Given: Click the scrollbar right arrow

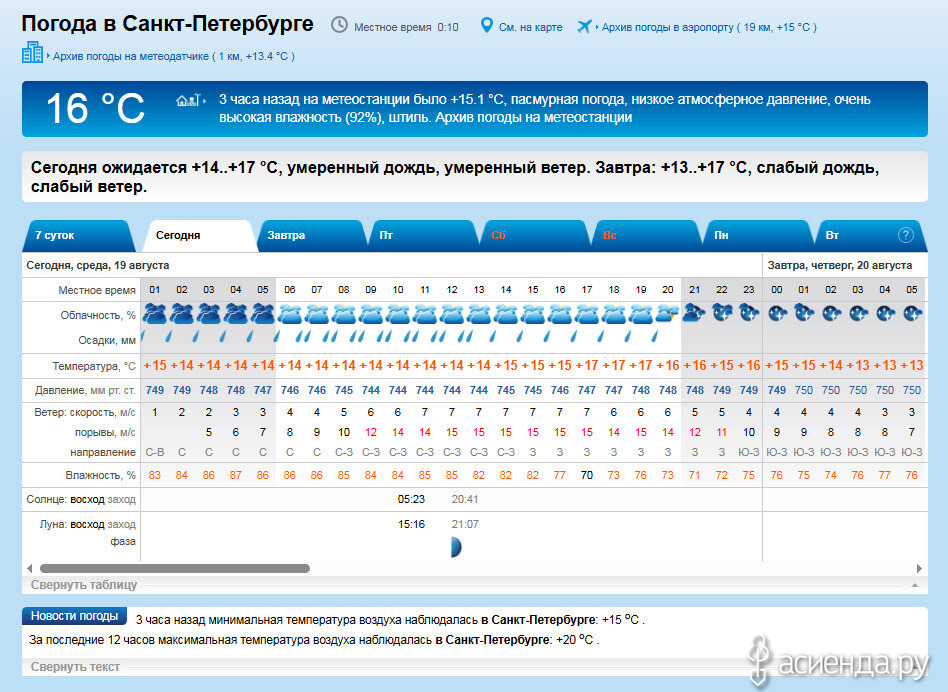Looking at the screenshot, I should [919, 568].
